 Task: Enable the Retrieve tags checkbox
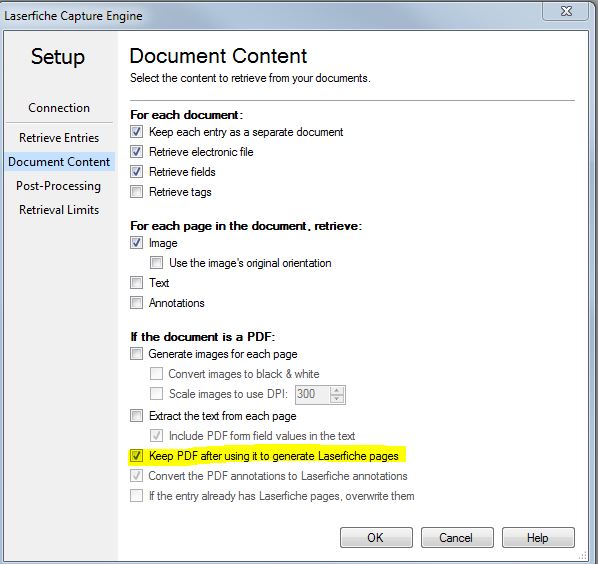(136, 191)
